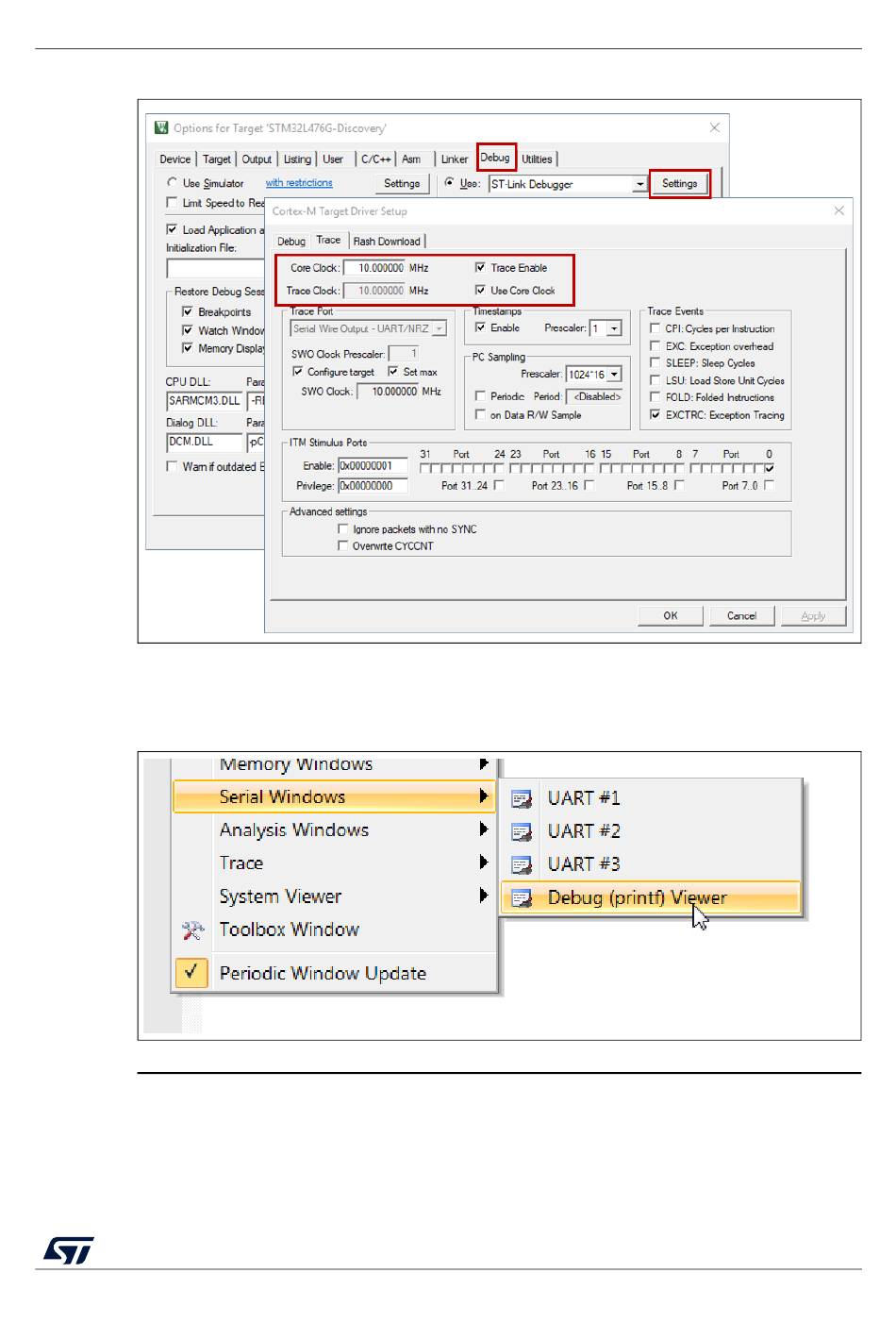Open the ST-Link Debugger dropdown
The width and height of the screenshot is (896, 1340).
[x=640, y=184]
